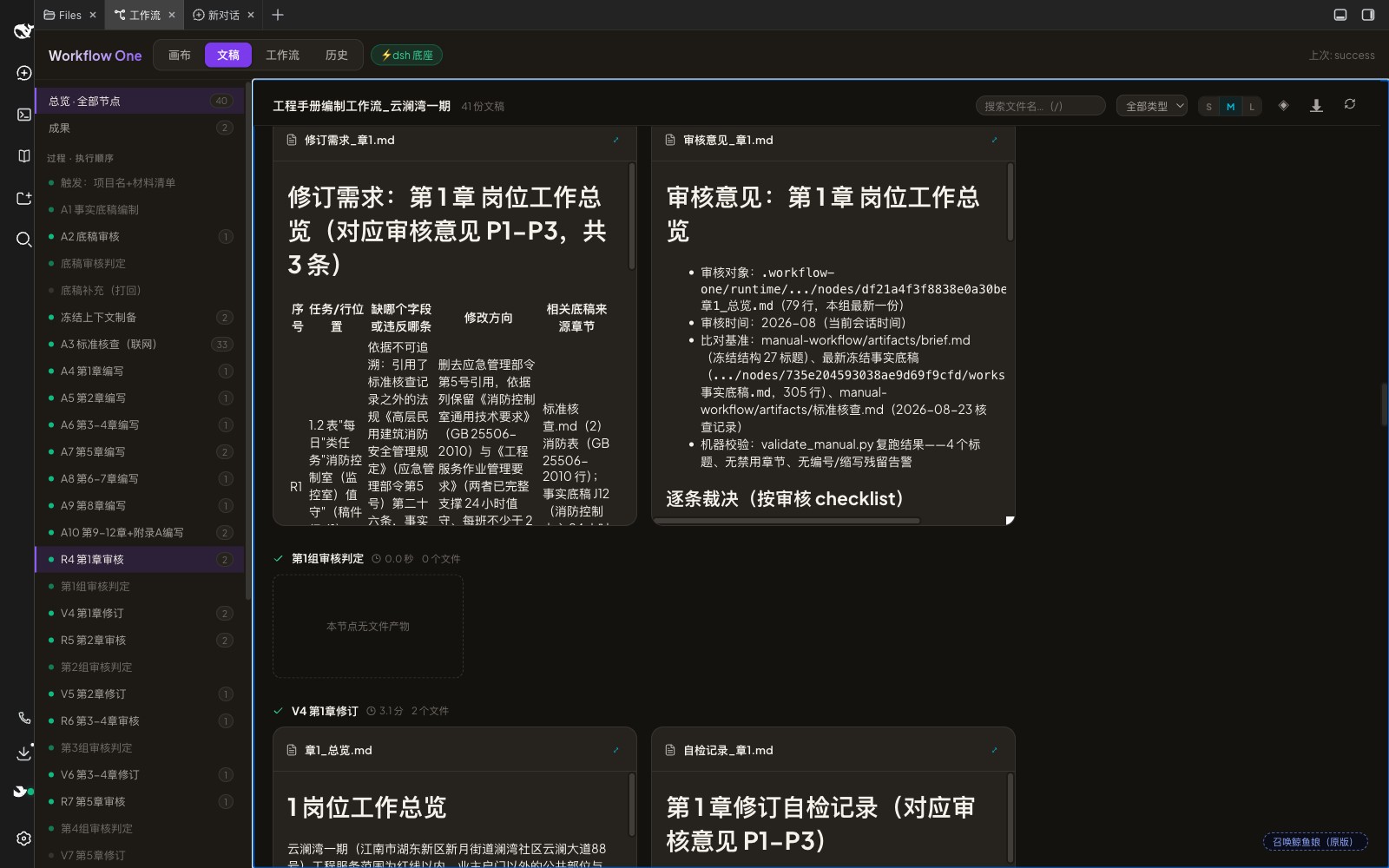This screenshot has height=868, width=1389.
Task: Focus the 搜索文件名 search field
Action: [1040, 106]
